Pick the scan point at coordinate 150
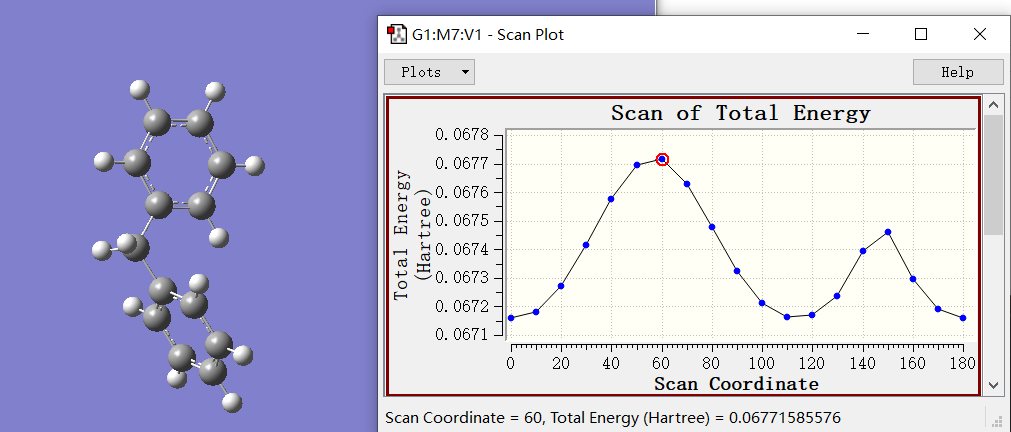This screenshot has width=1011, height=432. tap(888, 232)
